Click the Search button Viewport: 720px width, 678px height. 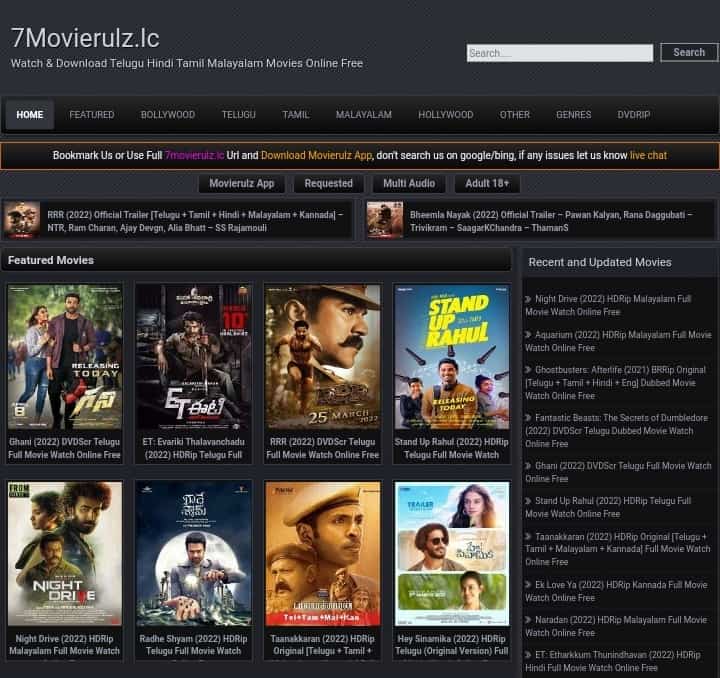click(x=689, y=52)
